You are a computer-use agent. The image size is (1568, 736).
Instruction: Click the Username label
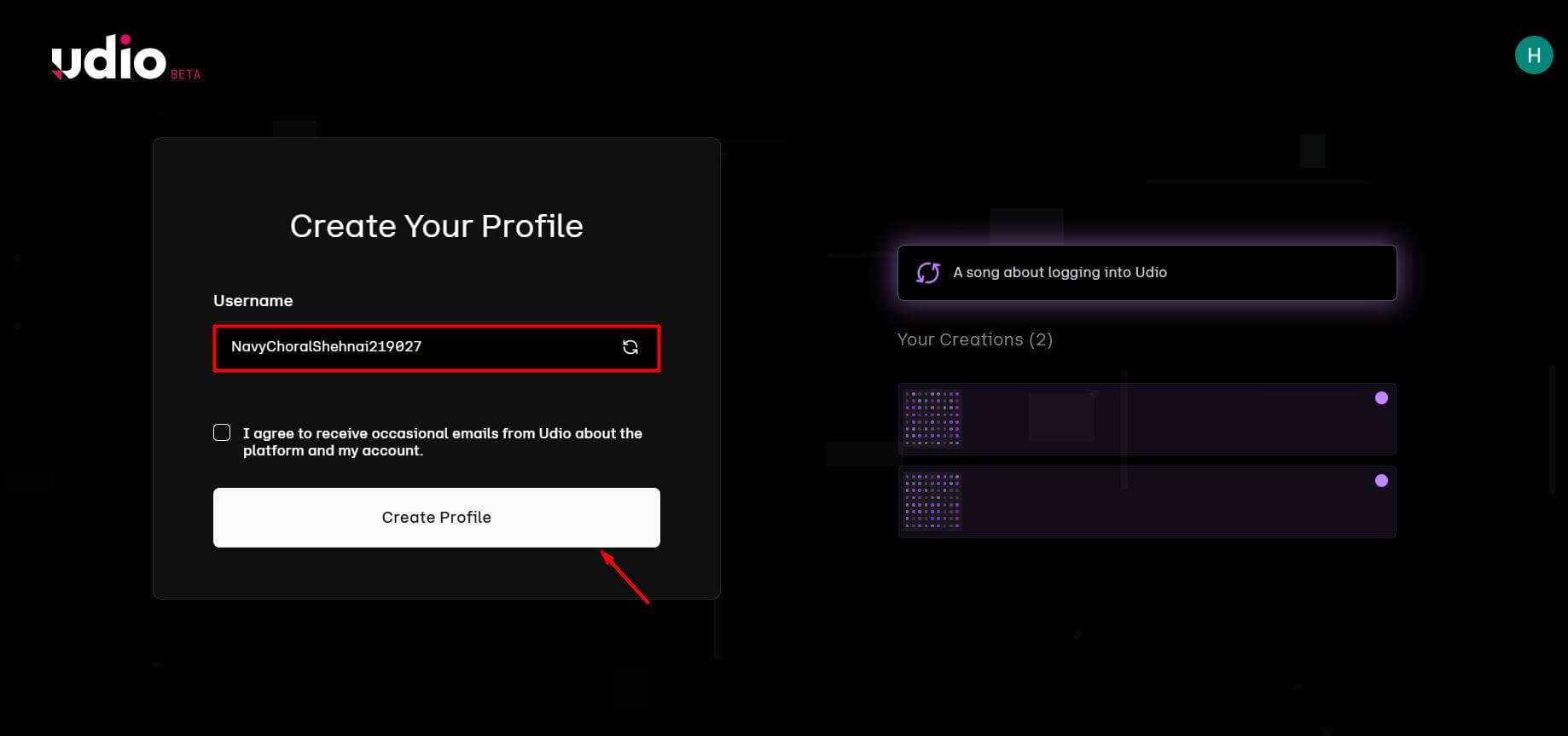click(x=253, y=300)
